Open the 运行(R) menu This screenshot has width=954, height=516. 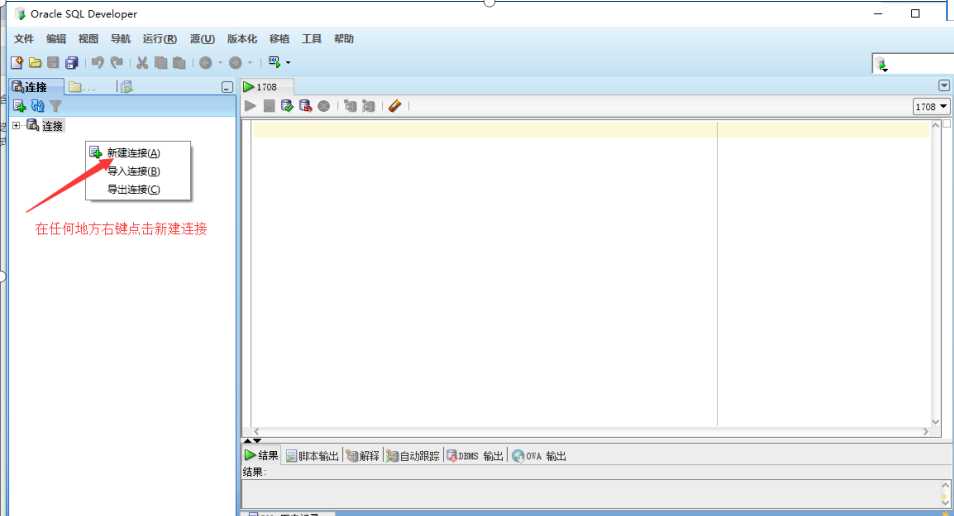click(x=160, y=38)
